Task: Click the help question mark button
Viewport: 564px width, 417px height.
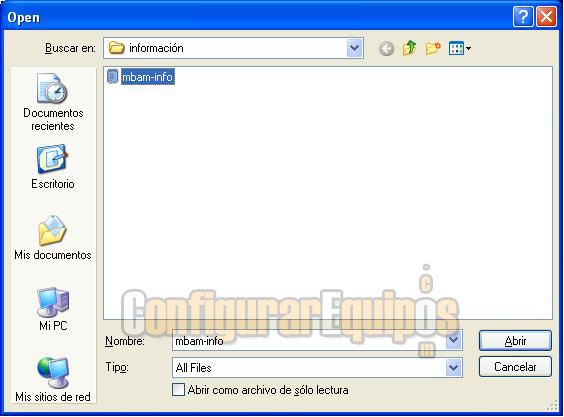Action: click(523, 17)
